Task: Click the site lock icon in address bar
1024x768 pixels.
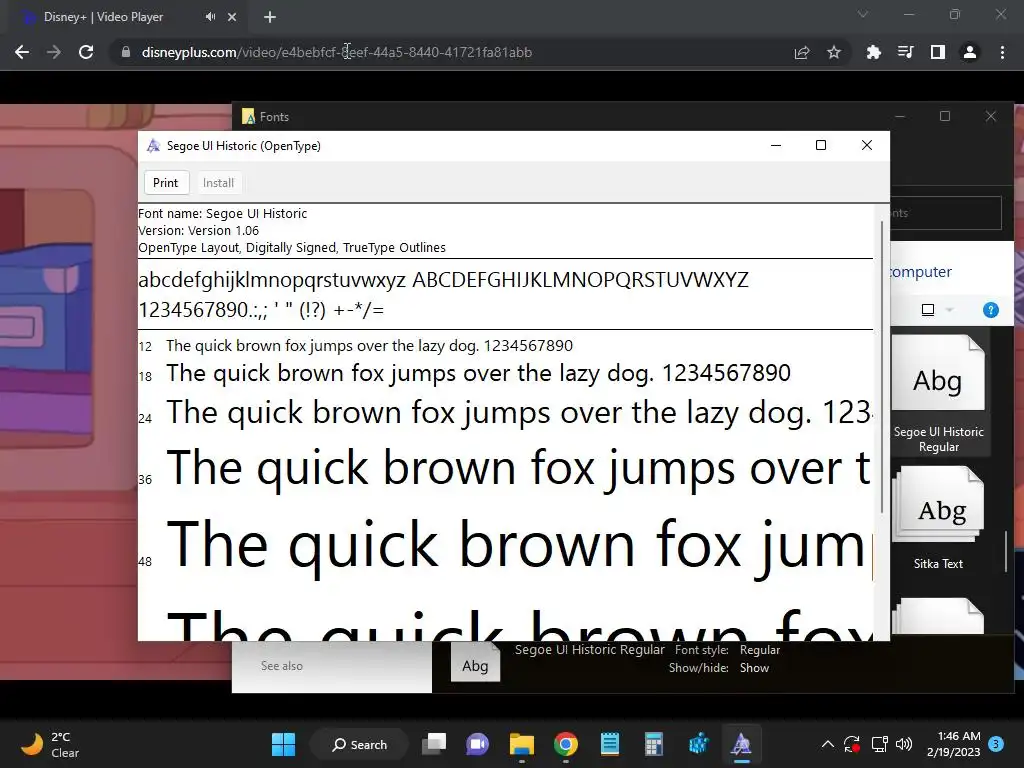Action: tap(126, 52)
